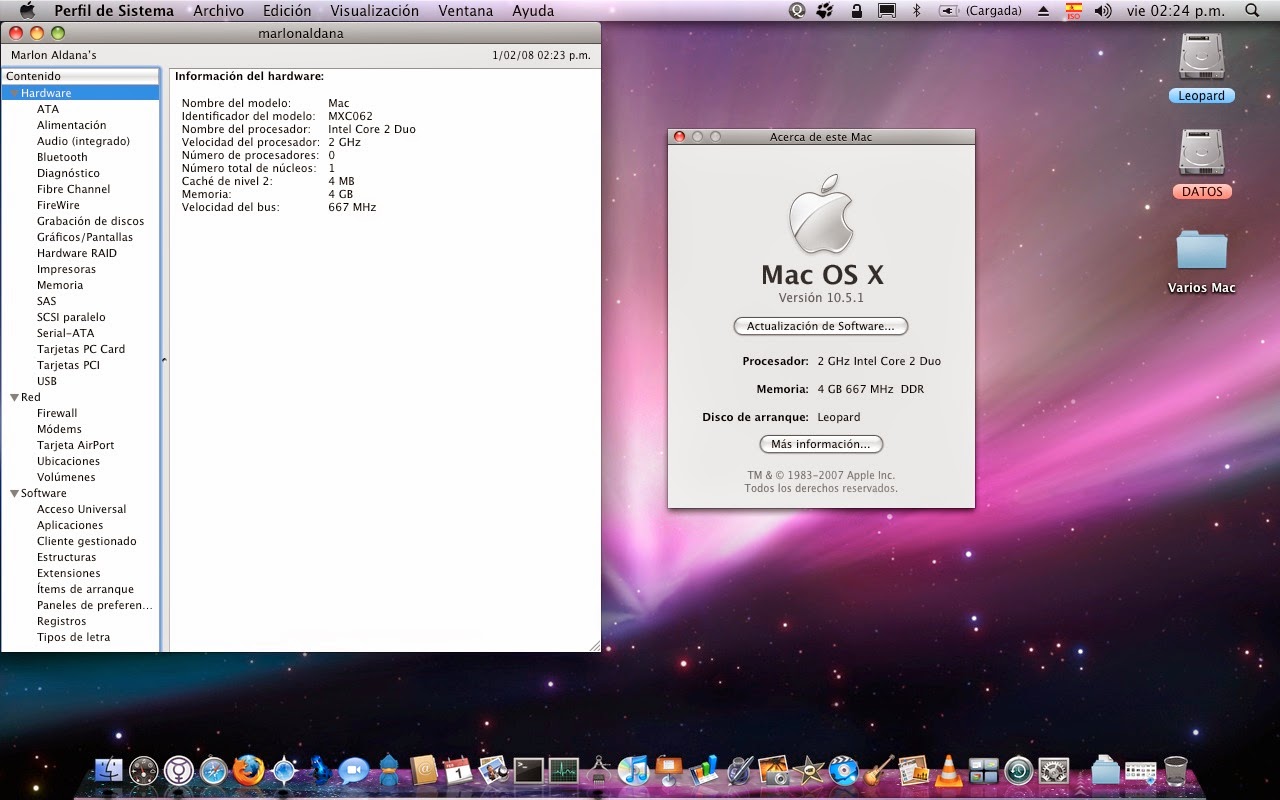Click the Downloads stack in dock
Screen dimensions: 1280x800
click(1105, 770)
